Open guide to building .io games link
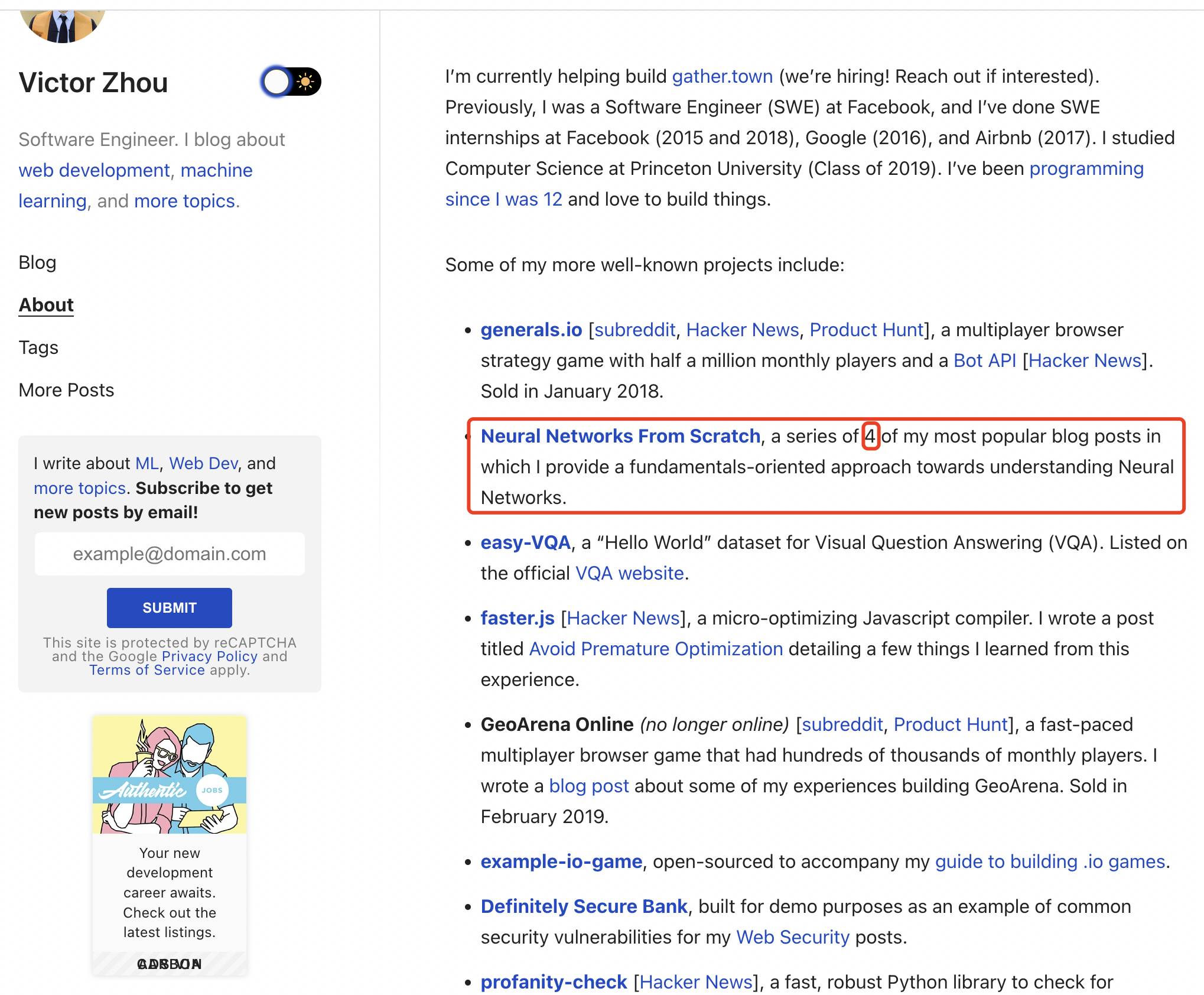1204x995 pixels. click(x=1050, y=861)
